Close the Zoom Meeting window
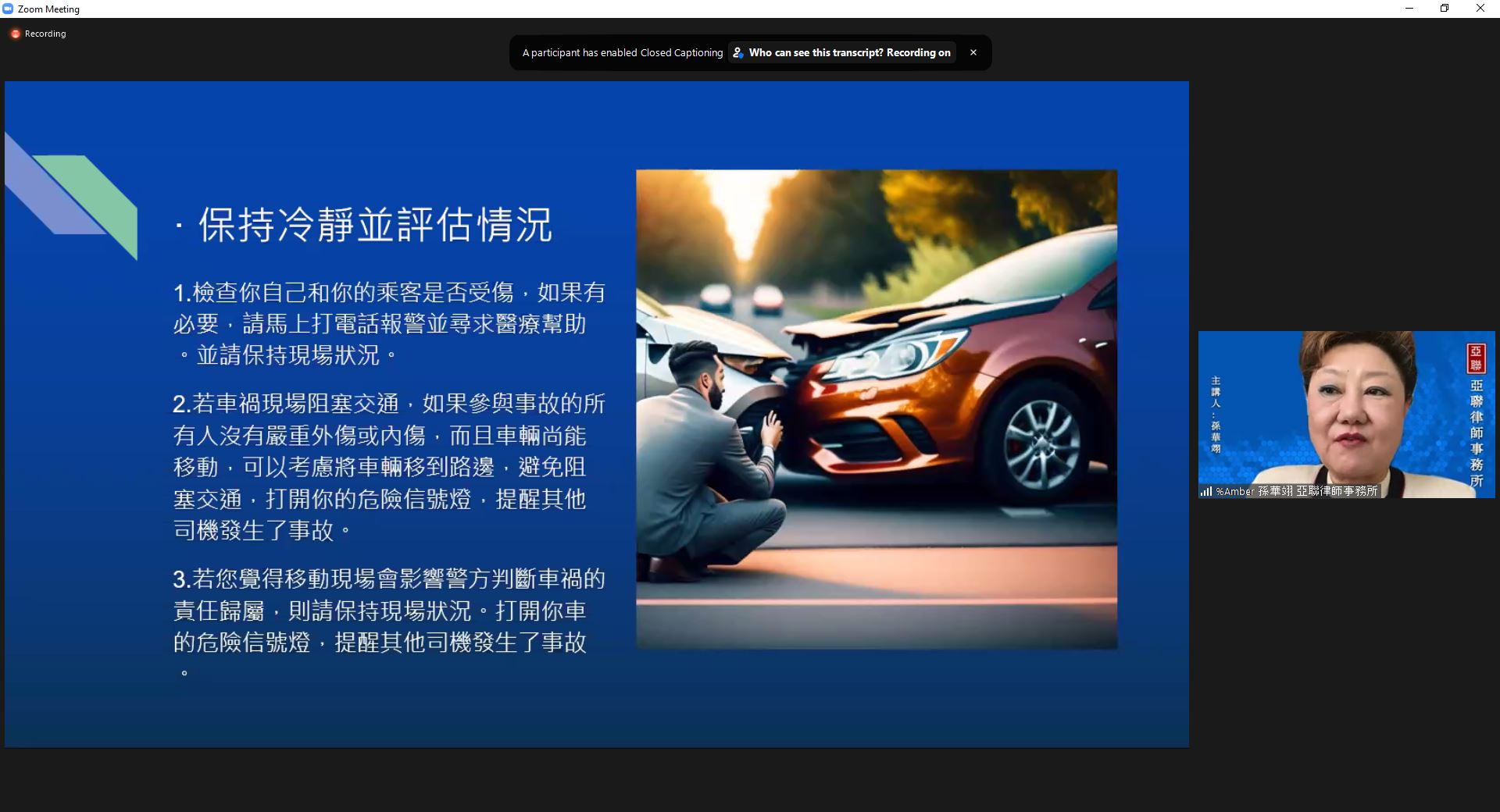Image resolution: width=1500 pixels, height=812 pixels. click(x=1480, y=9)
